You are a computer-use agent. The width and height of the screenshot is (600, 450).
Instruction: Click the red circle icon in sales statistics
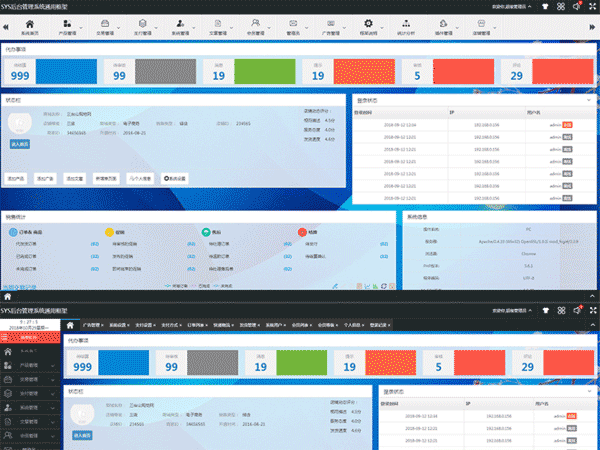[301, 232]
